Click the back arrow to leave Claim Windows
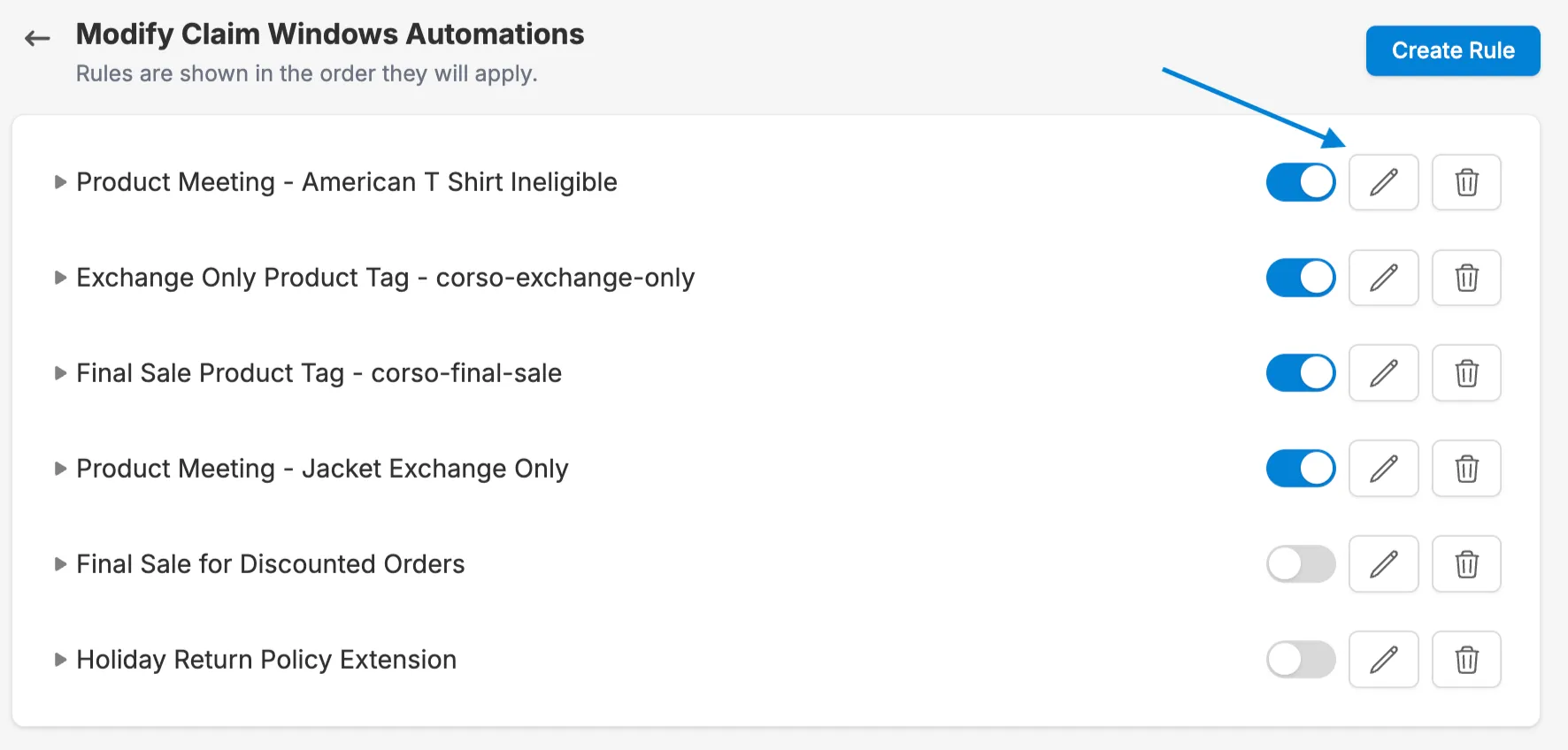 click(37, 38)
